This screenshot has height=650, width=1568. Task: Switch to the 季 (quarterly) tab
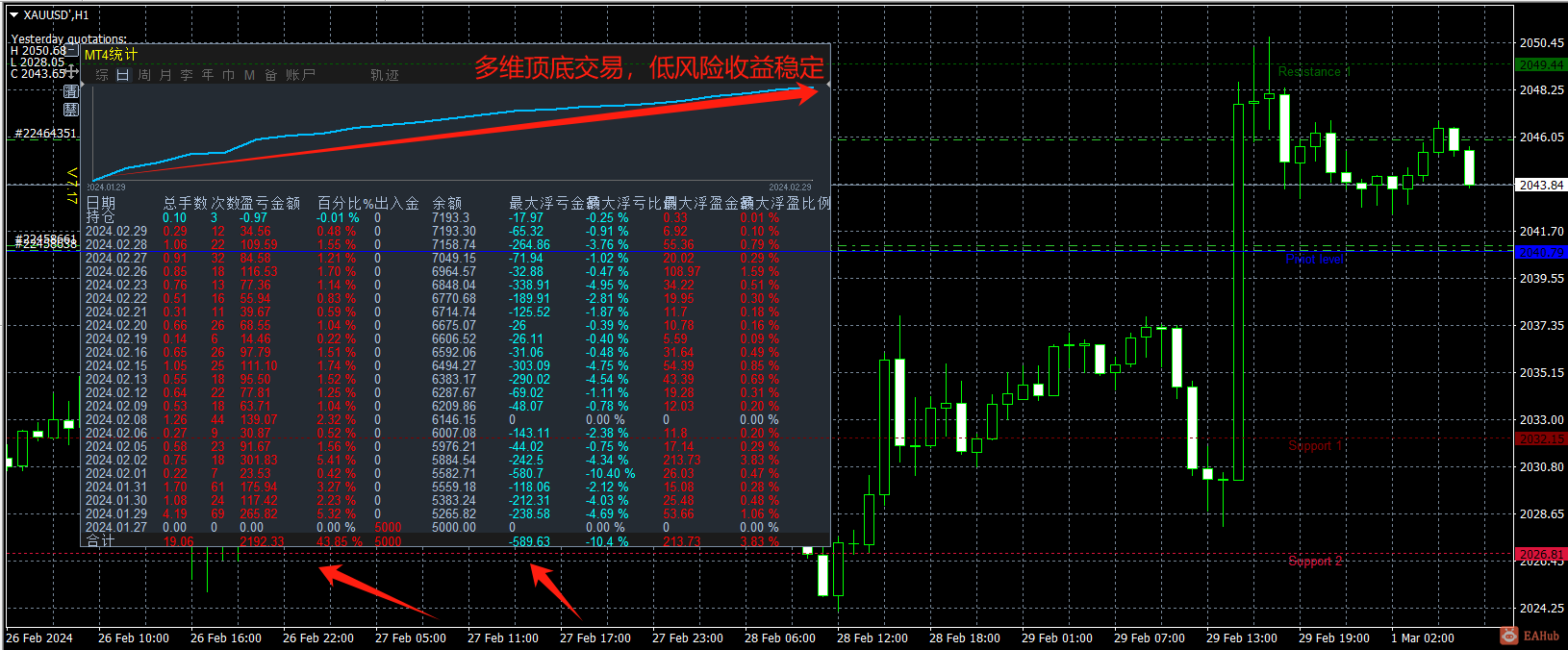(x=187, y=75)
